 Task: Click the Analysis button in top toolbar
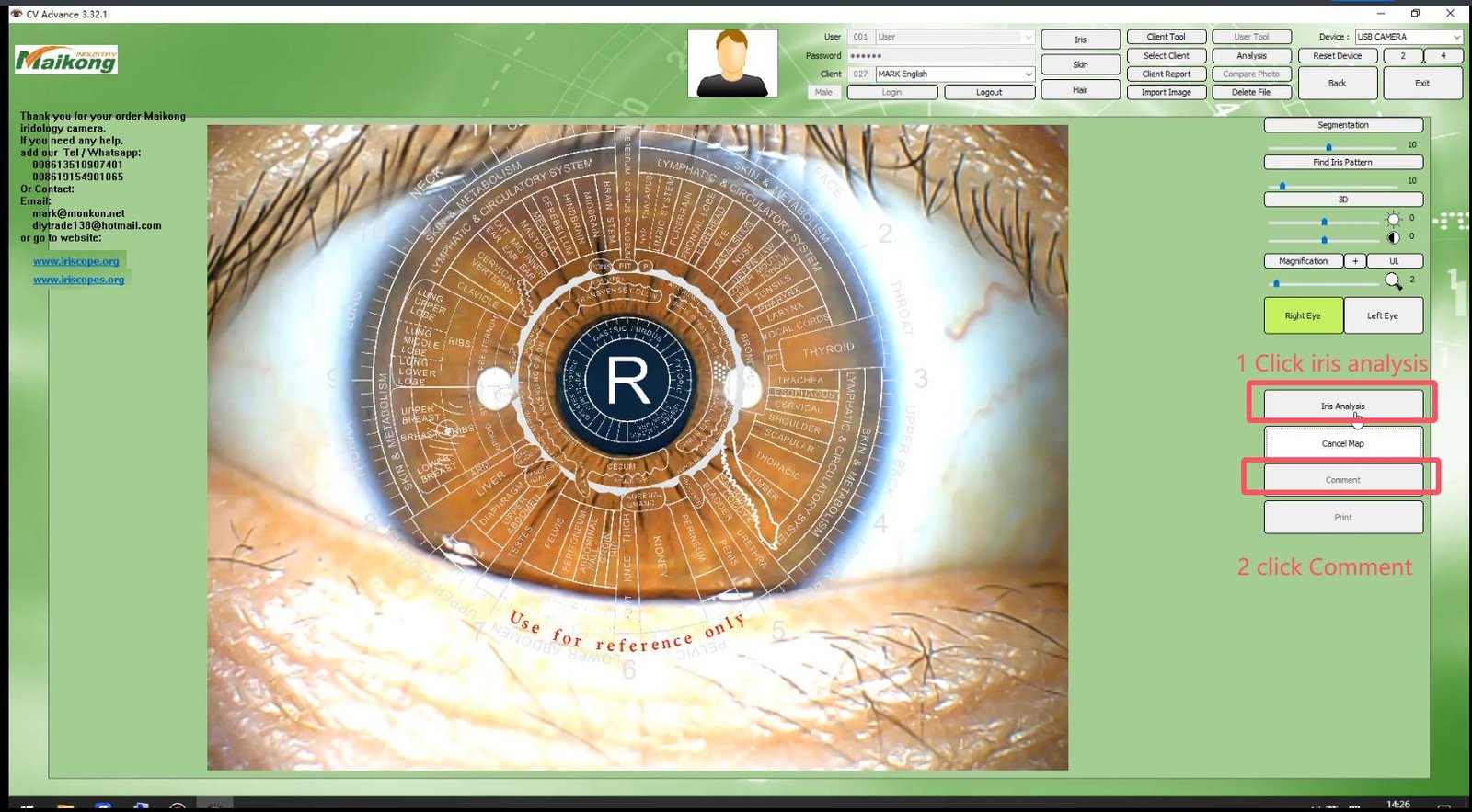1251,55
